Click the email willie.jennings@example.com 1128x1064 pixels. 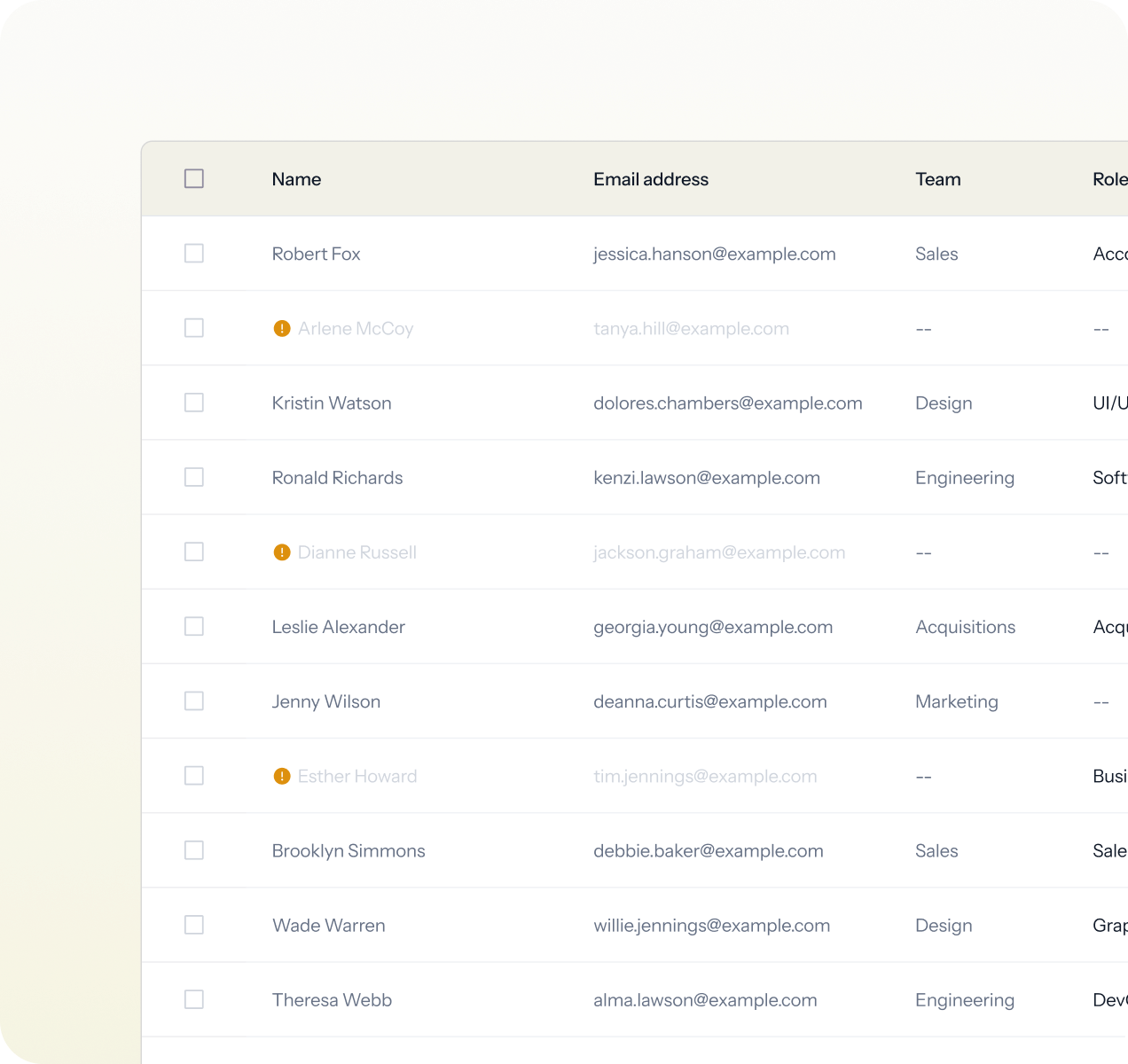pos(712,927)
